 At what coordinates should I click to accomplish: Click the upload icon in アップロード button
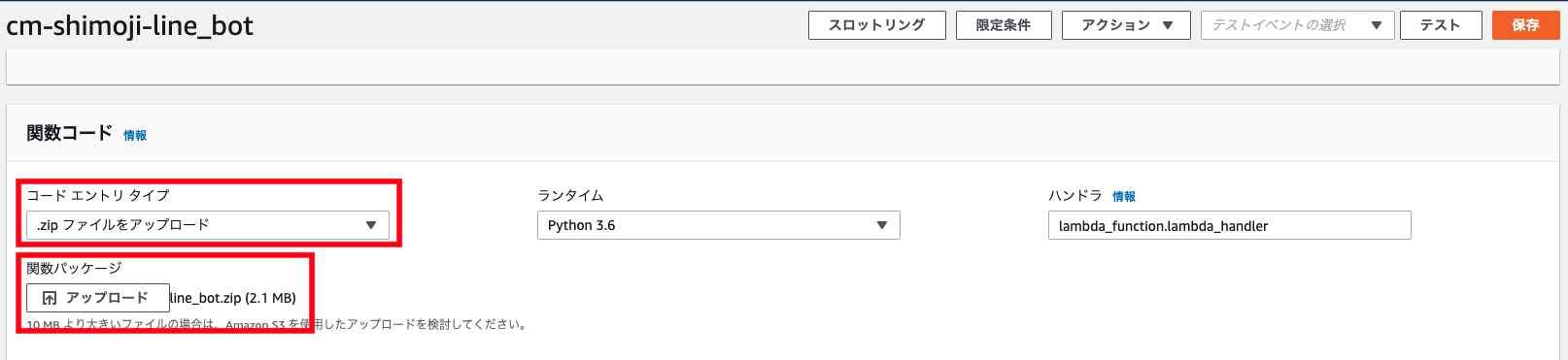(50, 298)
